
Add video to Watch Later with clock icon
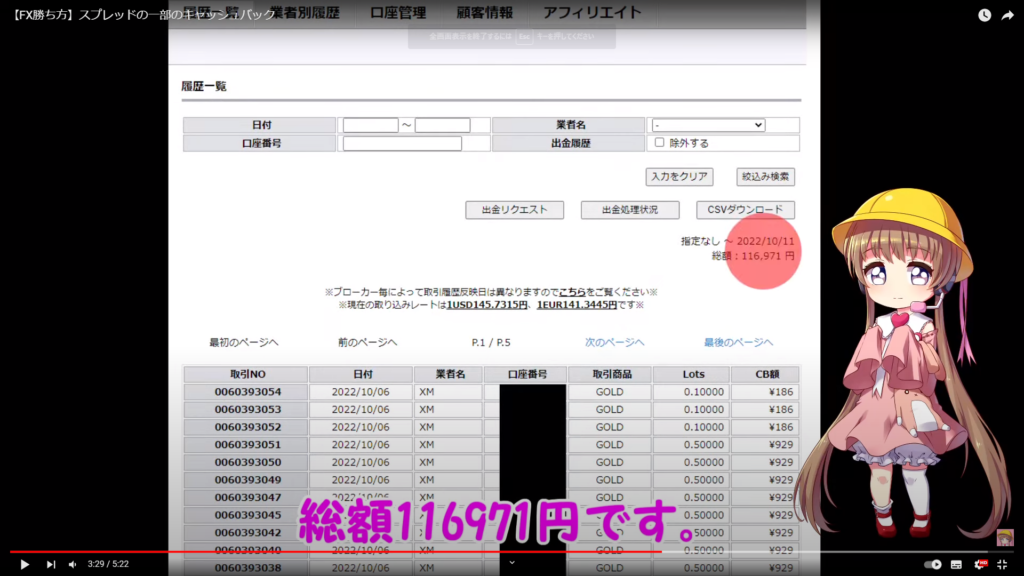pos(984,15)
